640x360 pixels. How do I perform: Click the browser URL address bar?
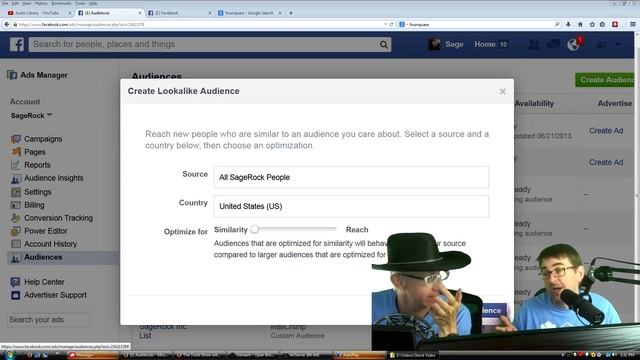coord(200,24)
